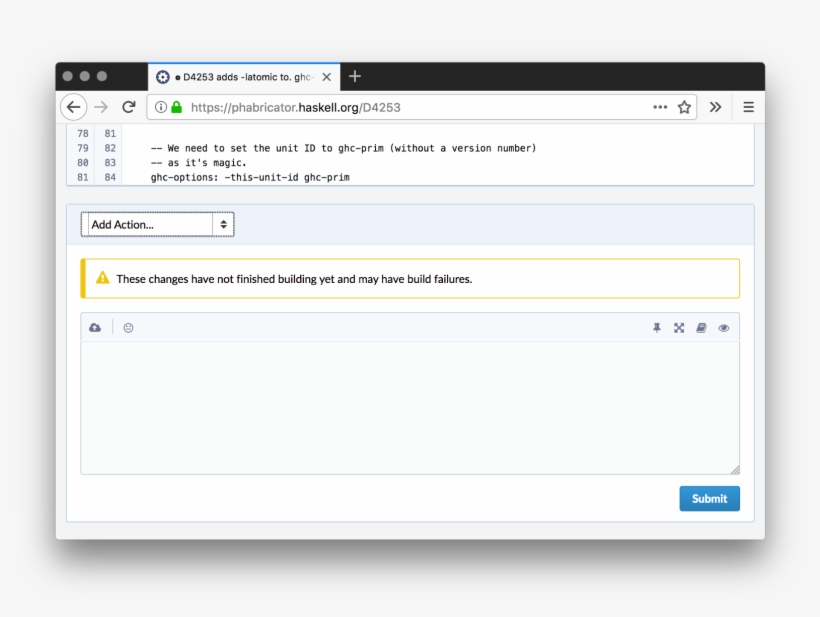Toggle comment preview with eye icon

click(x=724, y=328)
